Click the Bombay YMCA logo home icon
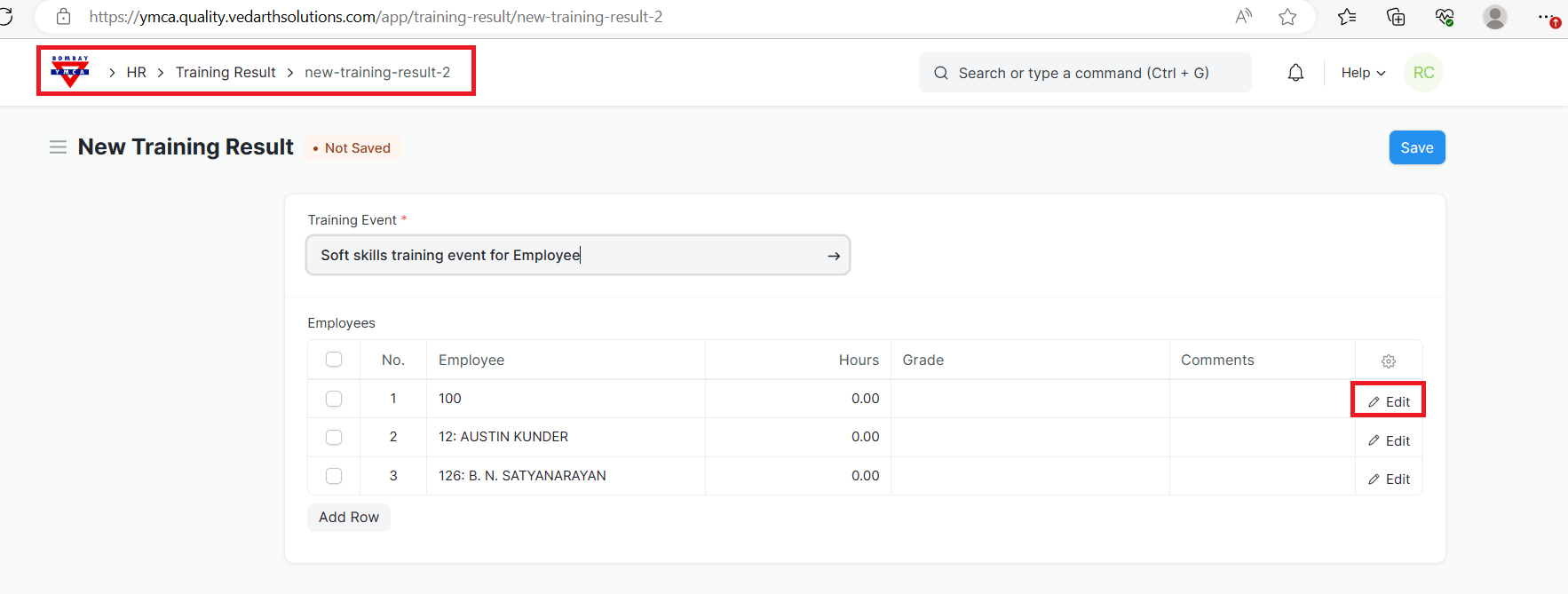 [70, 71]
